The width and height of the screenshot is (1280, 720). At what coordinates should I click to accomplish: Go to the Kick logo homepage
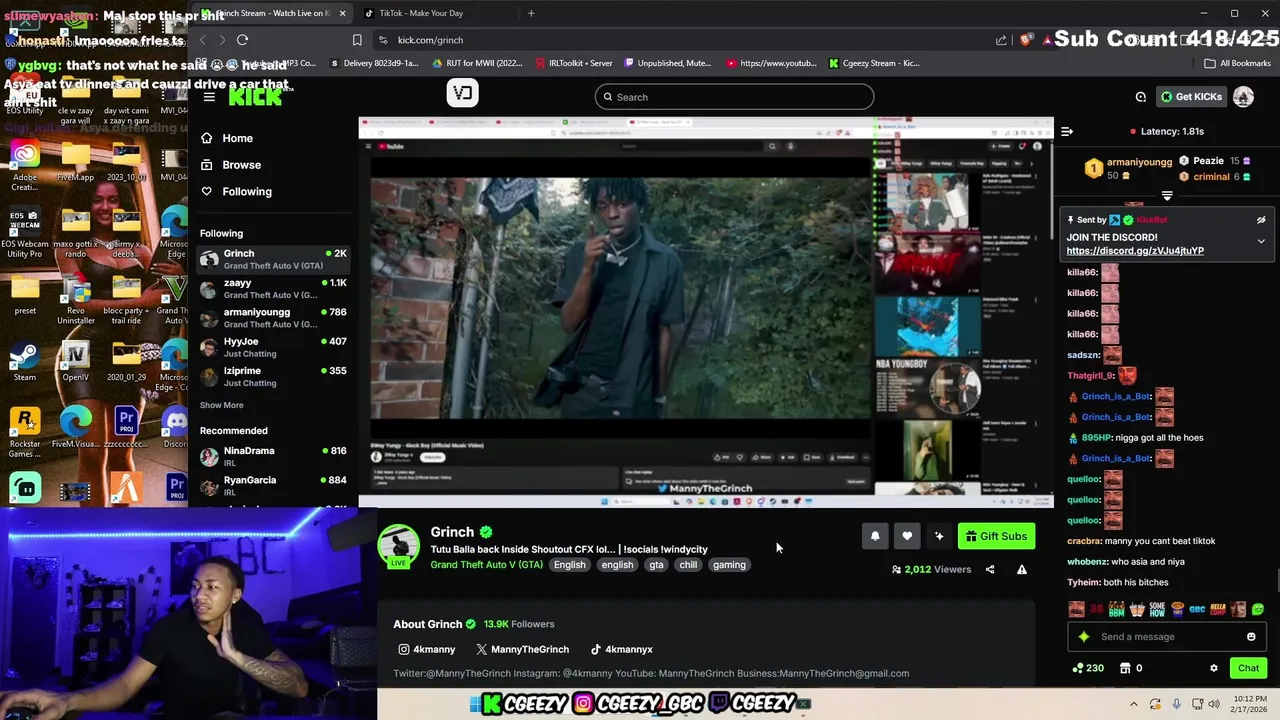pyautogui.click(x=256, y=96)
